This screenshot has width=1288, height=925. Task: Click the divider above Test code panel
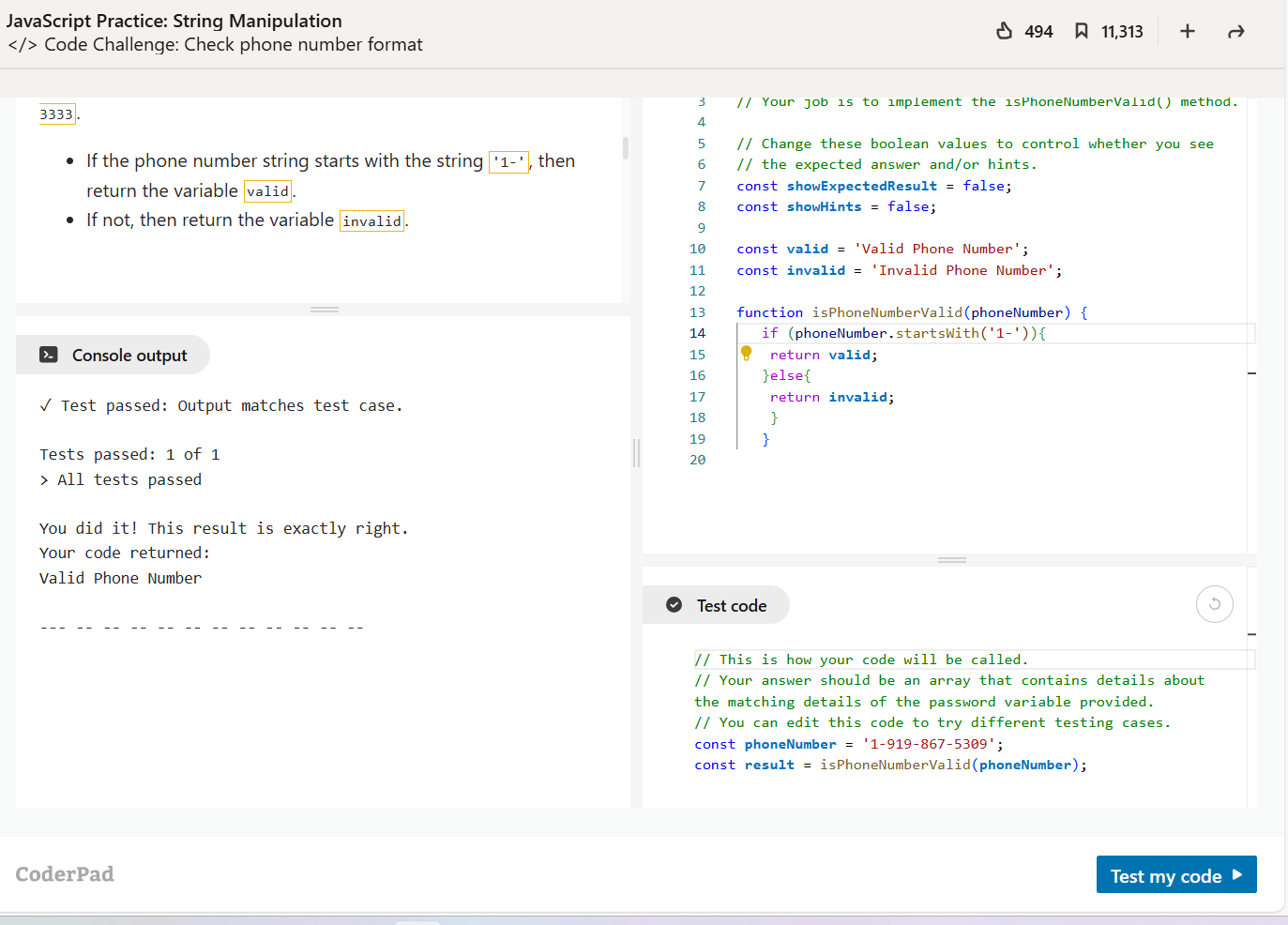click(951, 560)
